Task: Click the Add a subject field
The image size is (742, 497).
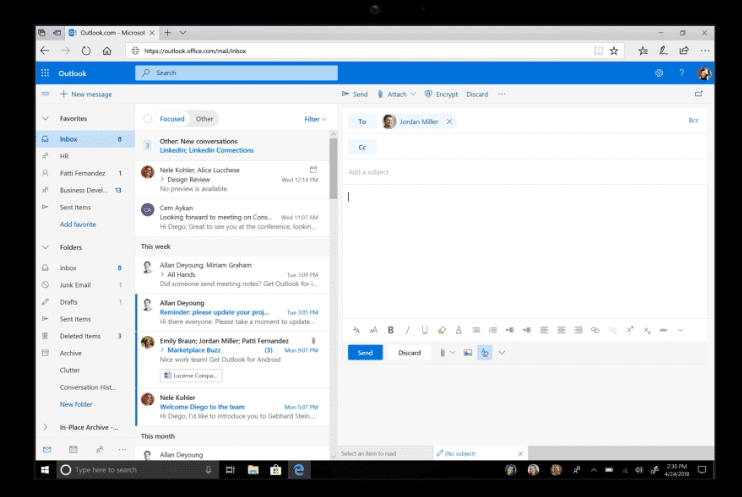Action: tap(524, 172)
